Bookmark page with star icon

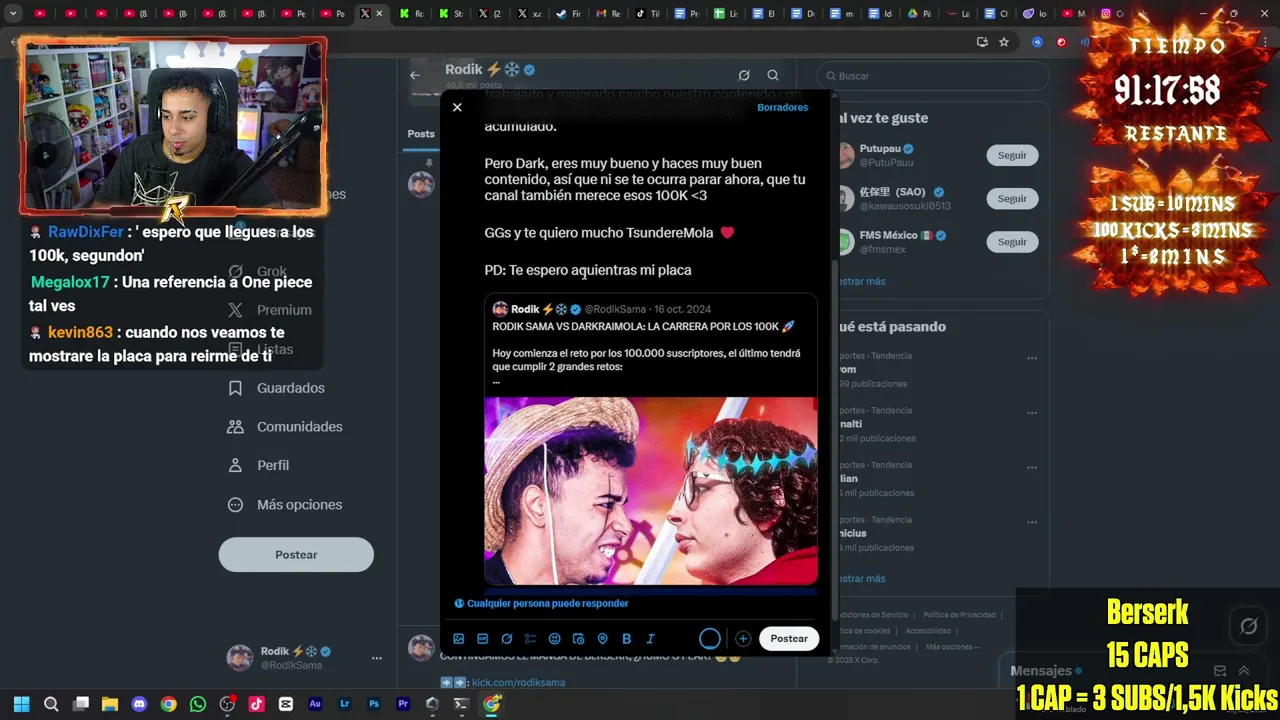point(1004,42)
